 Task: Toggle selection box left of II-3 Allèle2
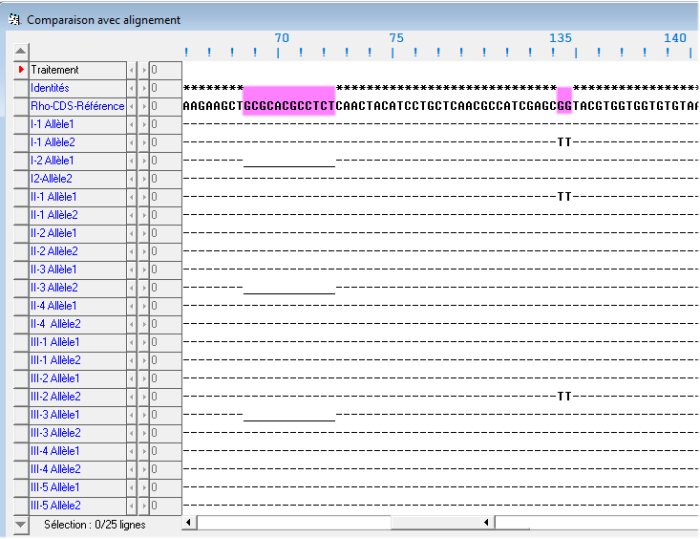pyautogui.click(x=22, y=288)
